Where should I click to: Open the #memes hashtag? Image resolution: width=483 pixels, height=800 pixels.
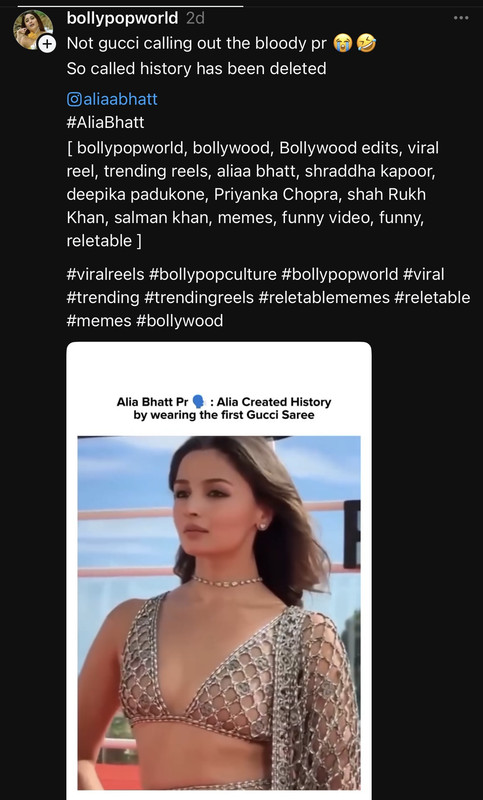[99, 321]
